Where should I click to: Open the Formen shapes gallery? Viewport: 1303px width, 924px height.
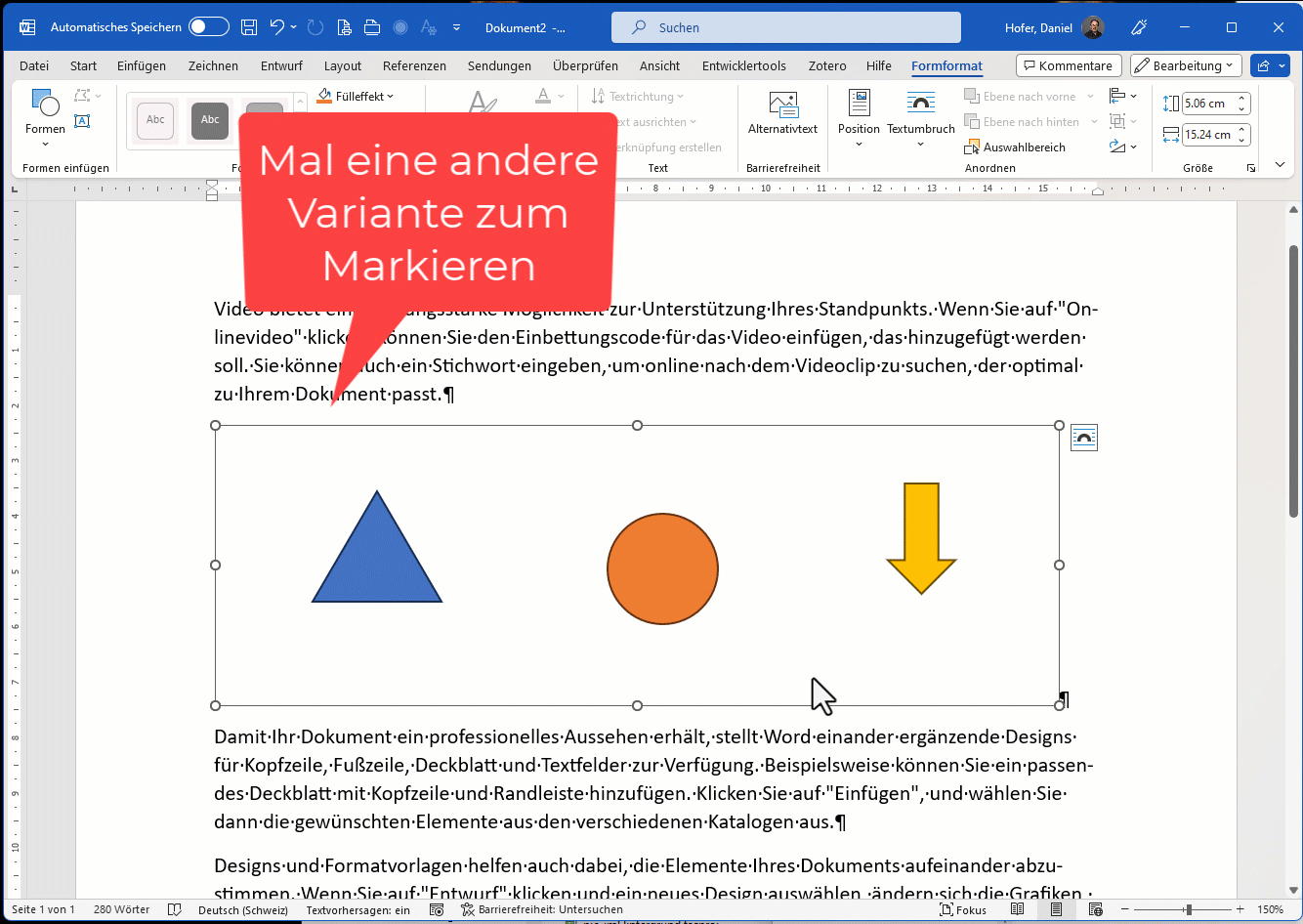45,113
